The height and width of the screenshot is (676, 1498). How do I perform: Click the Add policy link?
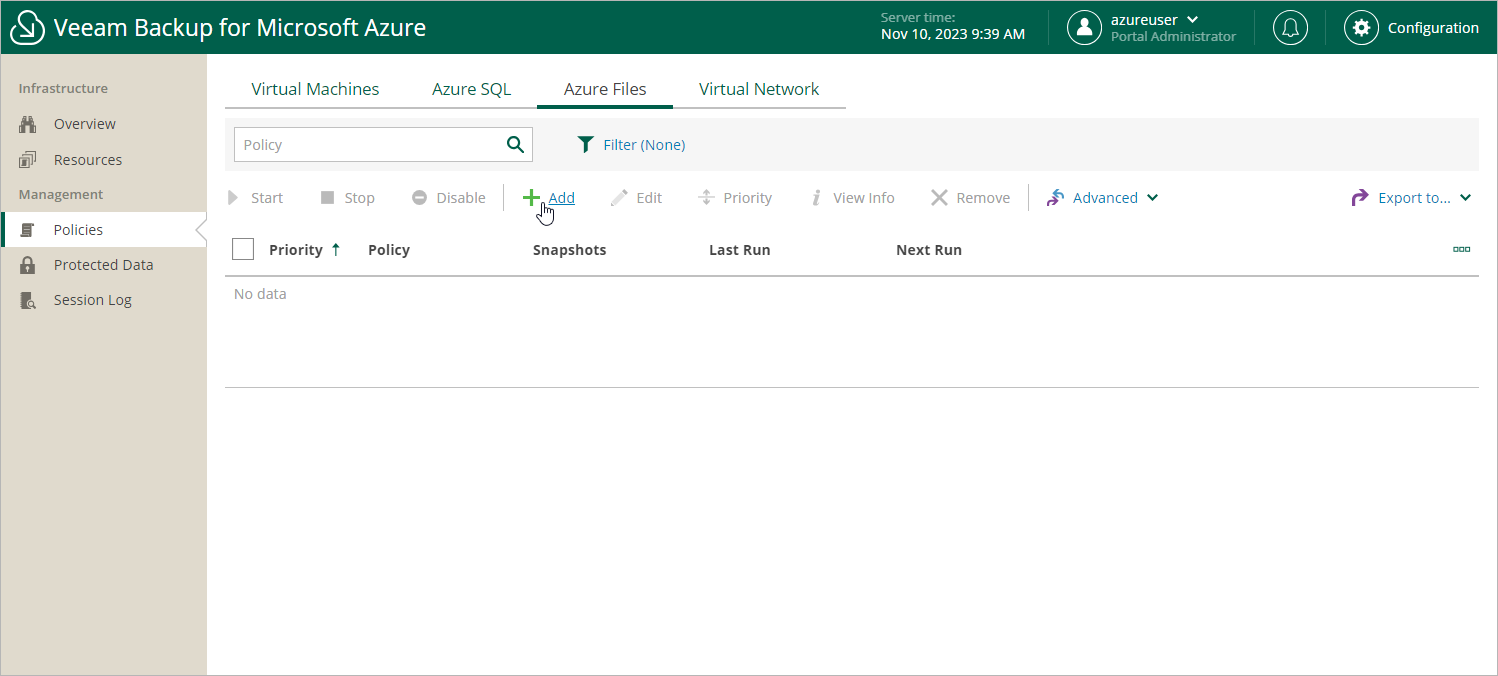click(561, 198)
